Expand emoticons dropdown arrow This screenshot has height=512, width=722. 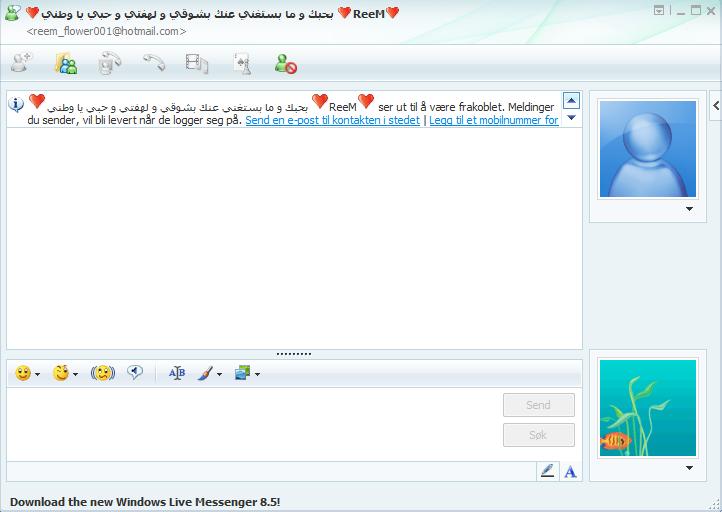pos(37,374)
